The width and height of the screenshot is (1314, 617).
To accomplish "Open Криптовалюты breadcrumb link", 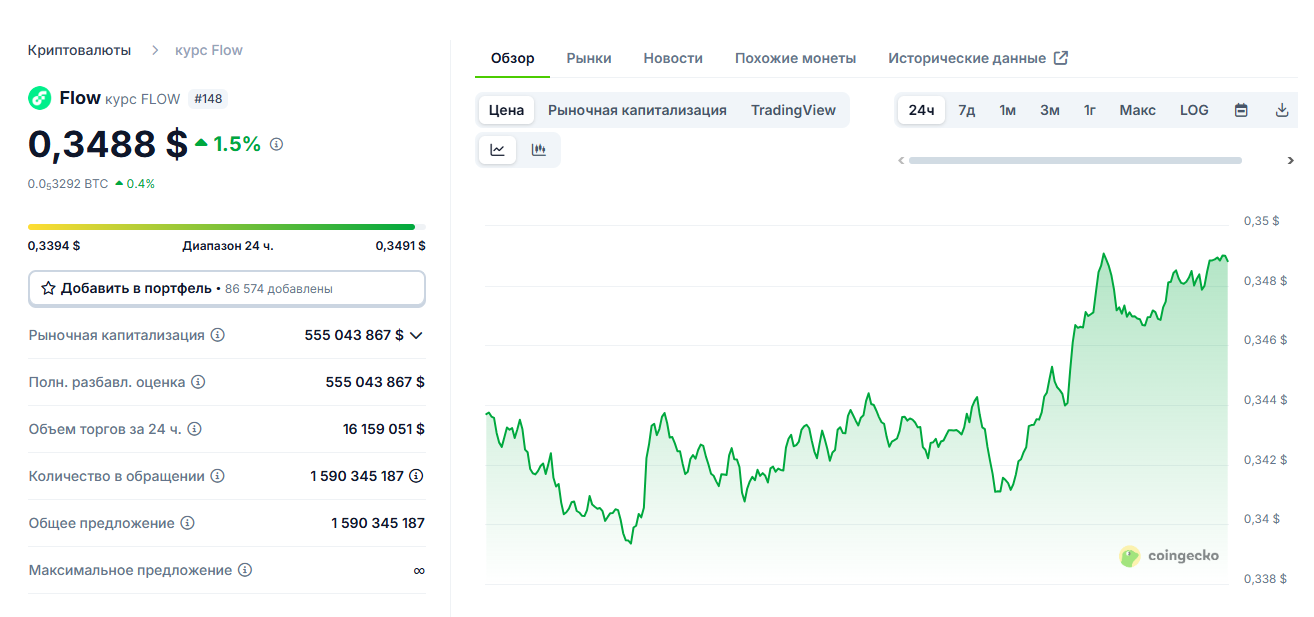I will click(79, 50).
